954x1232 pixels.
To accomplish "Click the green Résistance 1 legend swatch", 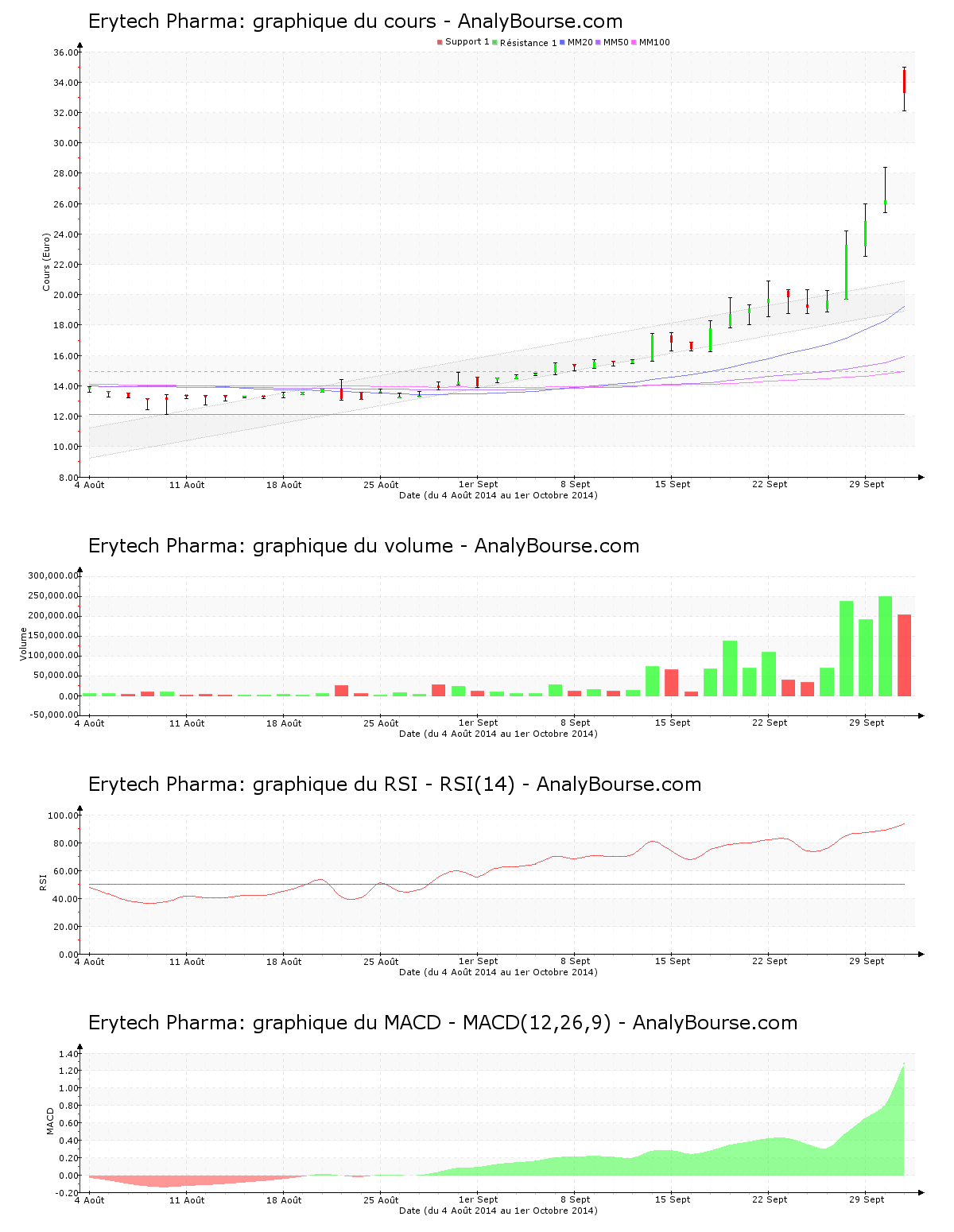I will pos(495,42).
